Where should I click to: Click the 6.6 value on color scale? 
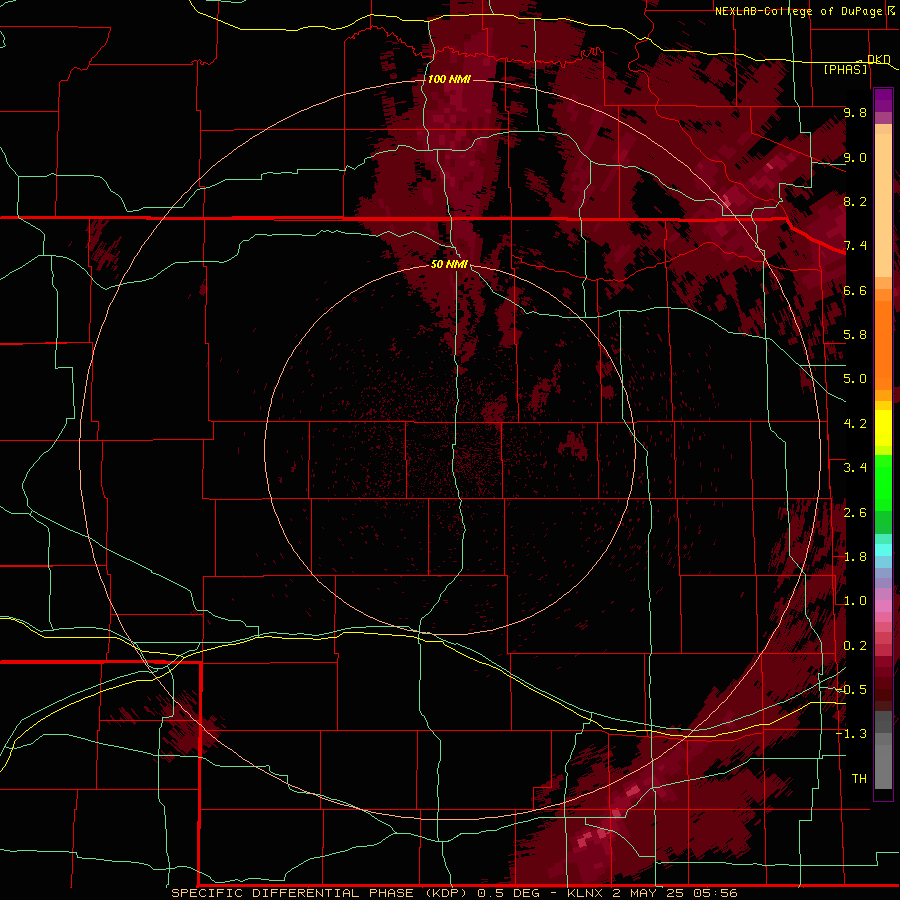(x=855, y=290)
